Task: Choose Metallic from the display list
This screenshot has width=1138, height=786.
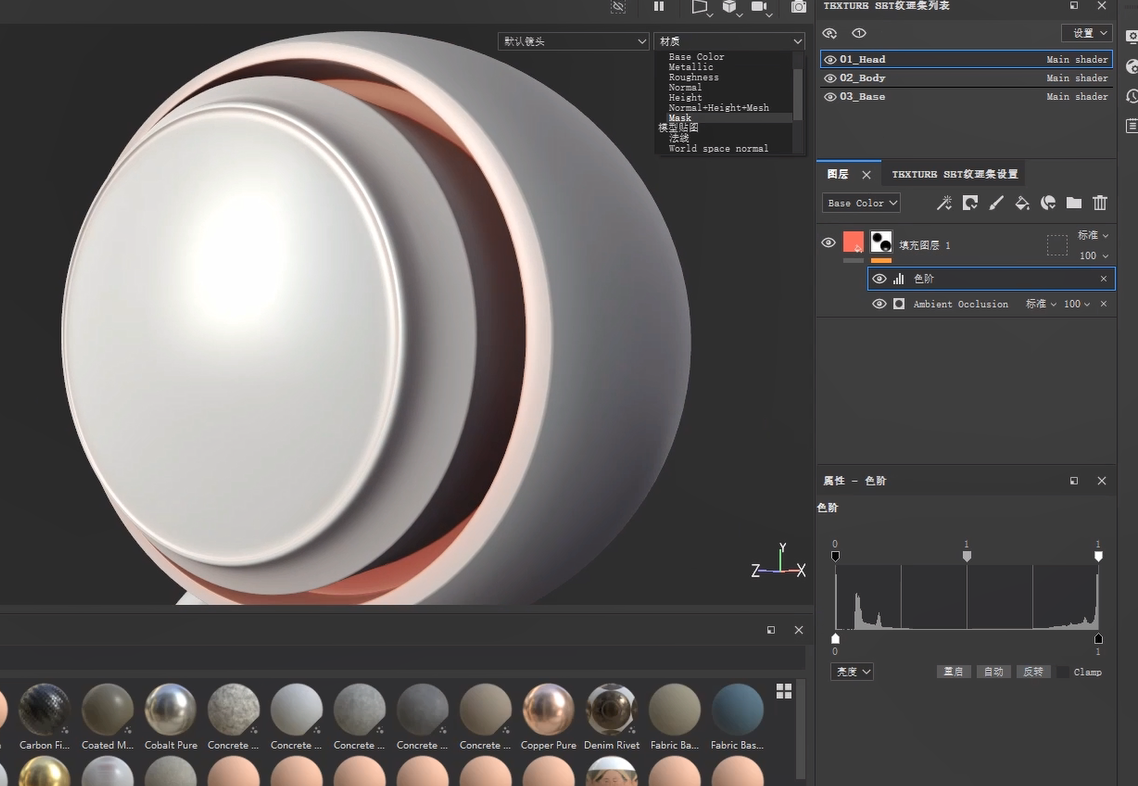Action: click(691, 67)
